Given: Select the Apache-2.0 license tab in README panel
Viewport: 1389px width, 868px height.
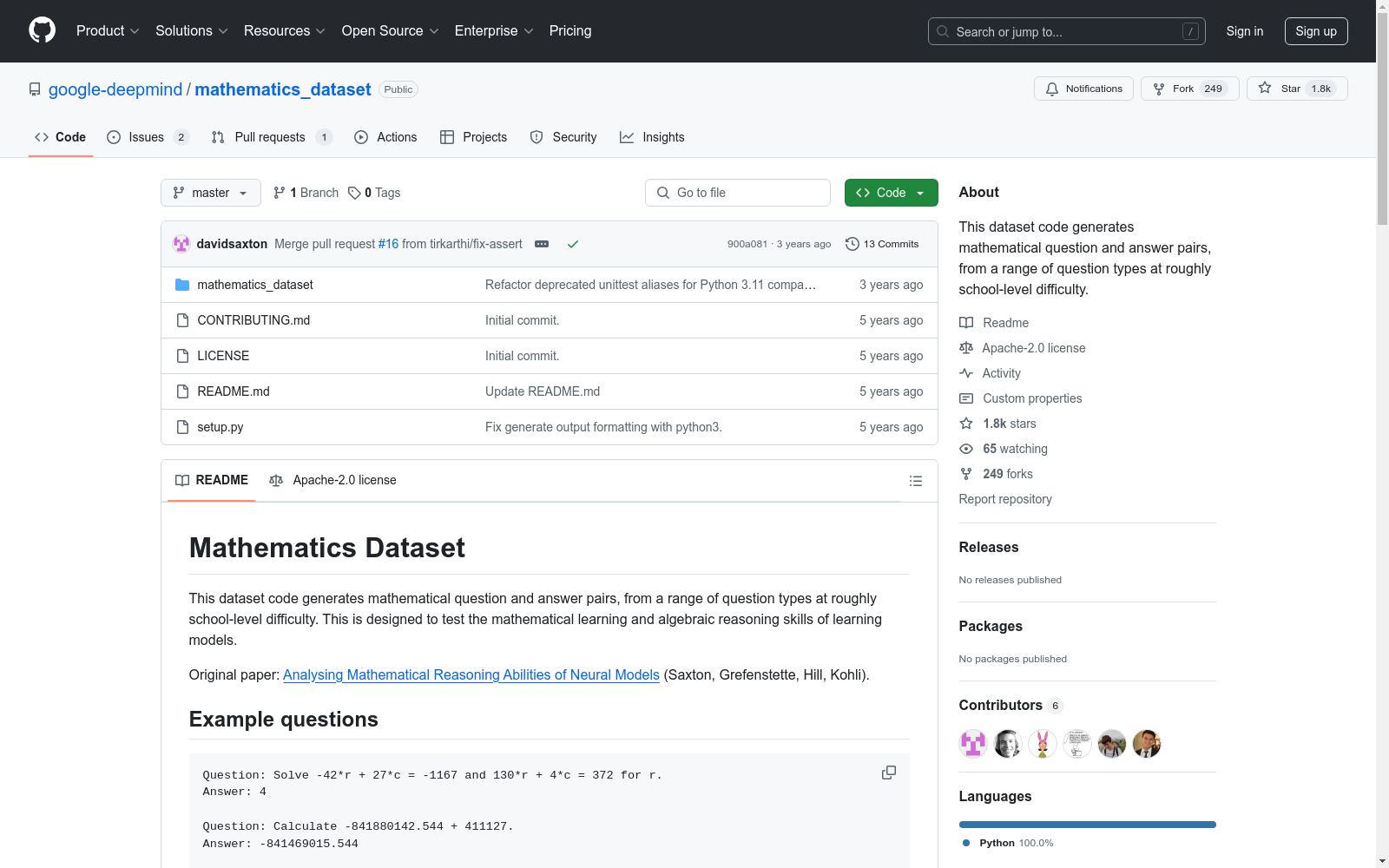Looking at the screenshot, I should (x=332, y=480).
